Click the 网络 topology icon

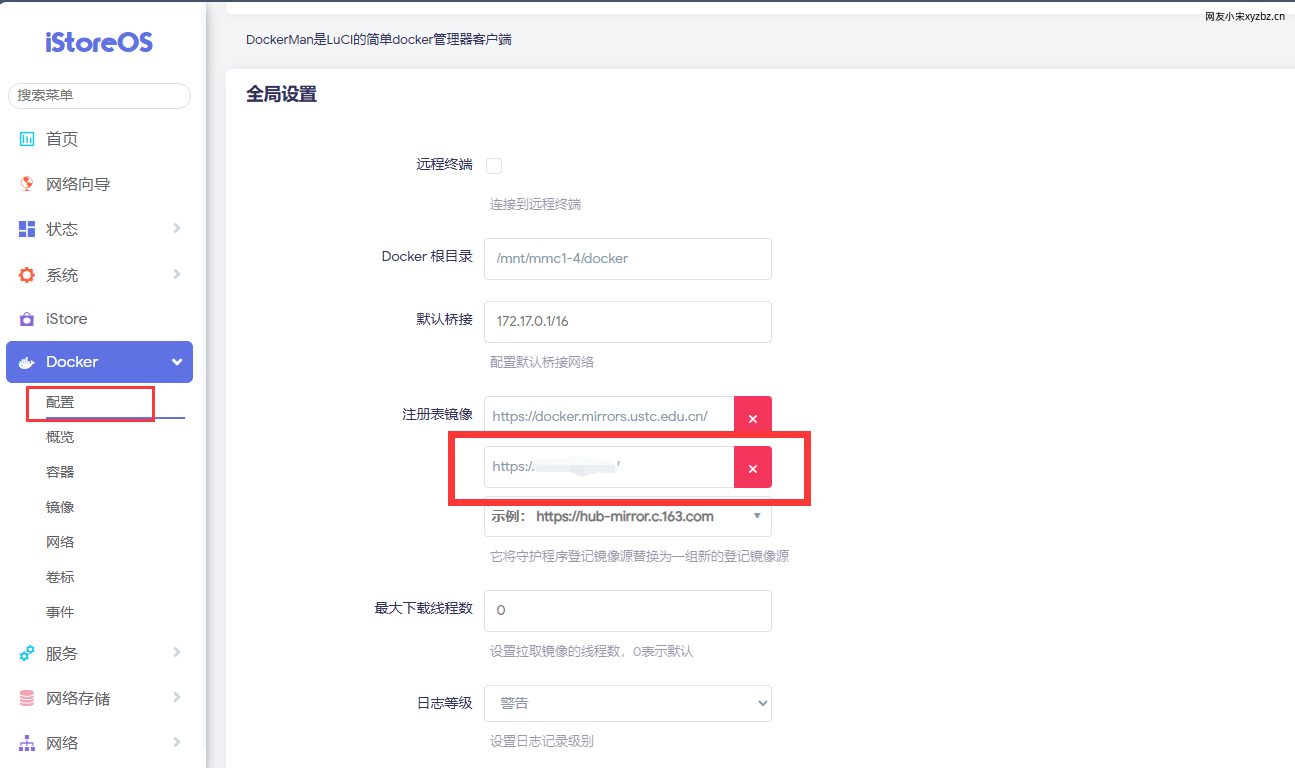[27, 743]
